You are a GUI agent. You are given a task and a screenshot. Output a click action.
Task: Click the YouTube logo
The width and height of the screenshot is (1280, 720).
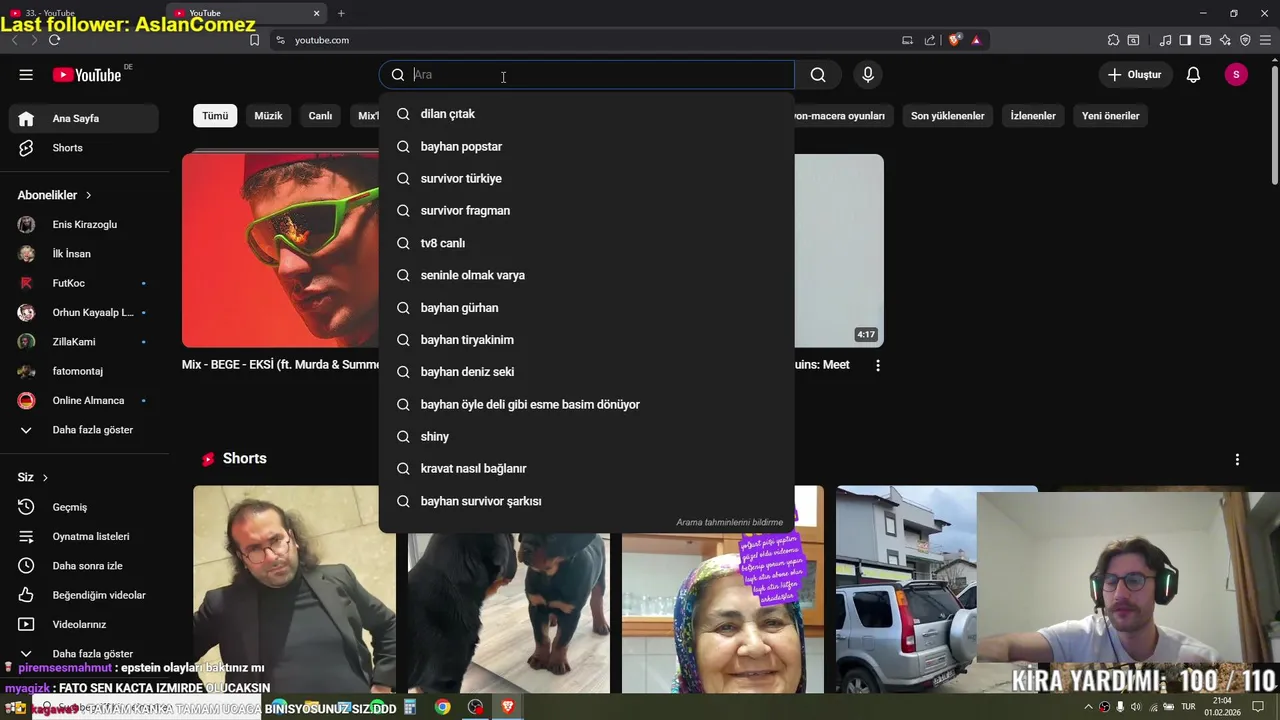point(87,75)
